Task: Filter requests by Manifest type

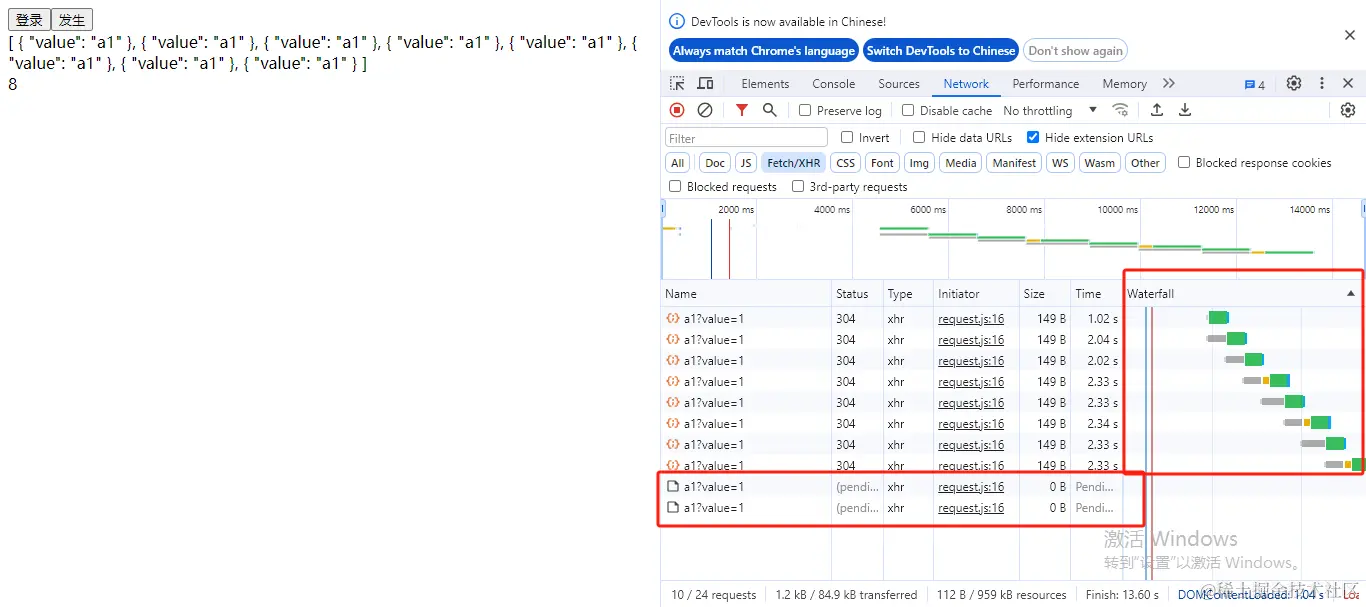Action: (x=1014, y=163)
